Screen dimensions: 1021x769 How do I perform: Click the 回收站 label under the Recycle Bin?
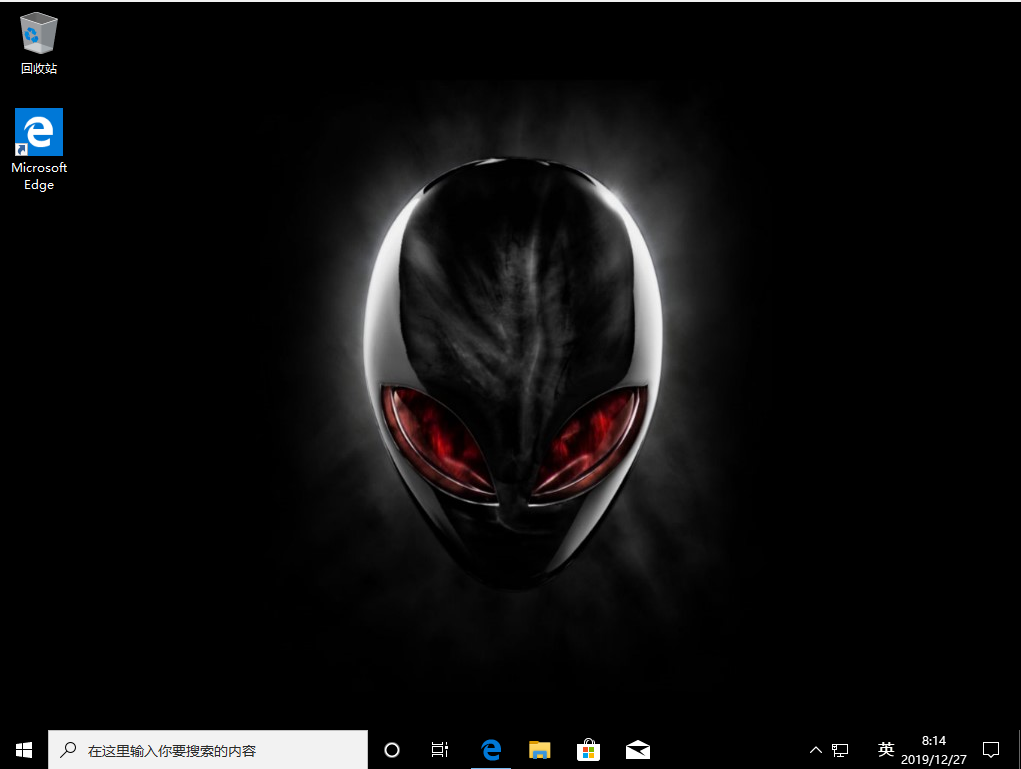(x=38, y=70)
